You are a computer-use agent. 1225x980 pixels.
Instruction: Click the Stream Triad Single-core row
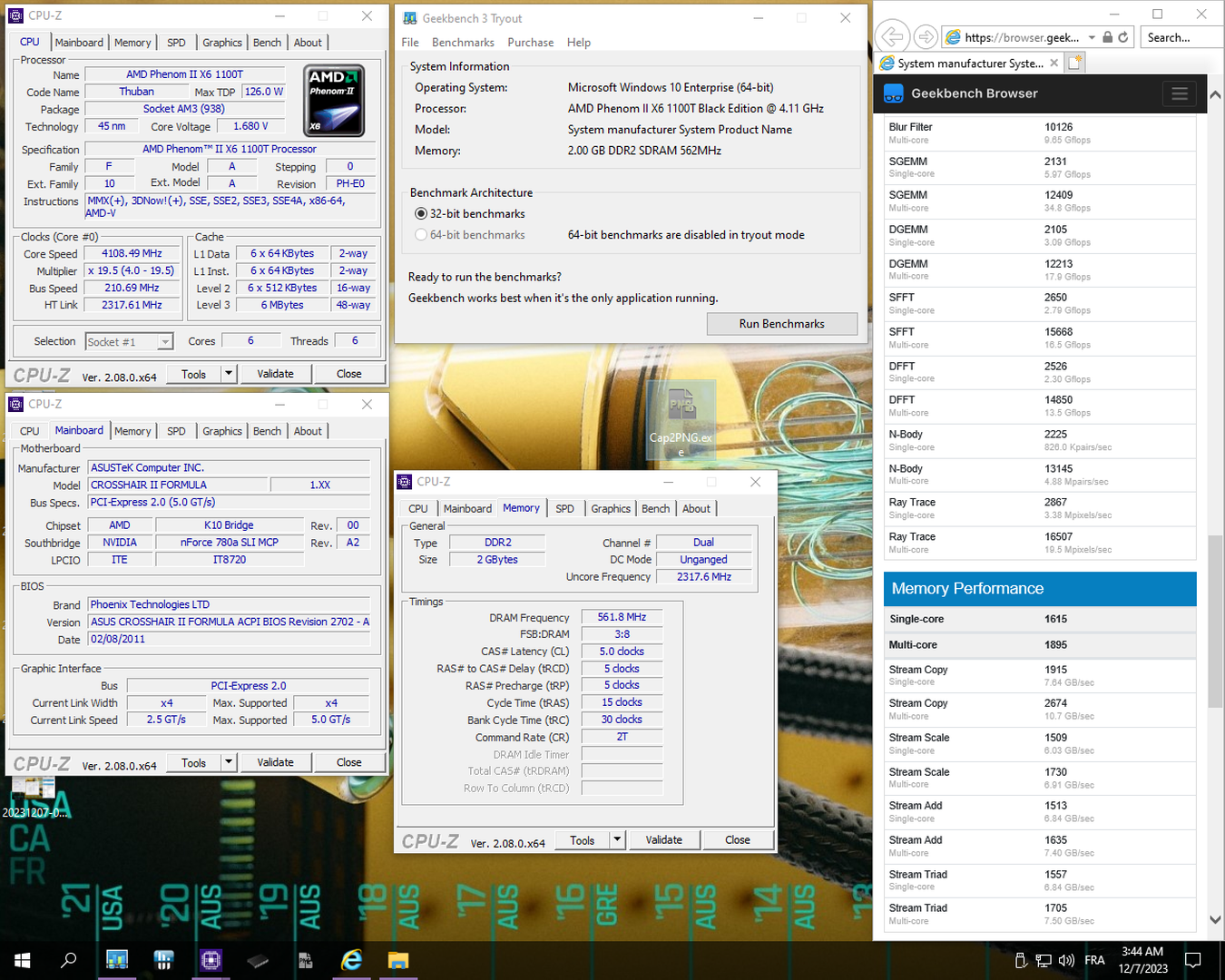[1040, 880]
